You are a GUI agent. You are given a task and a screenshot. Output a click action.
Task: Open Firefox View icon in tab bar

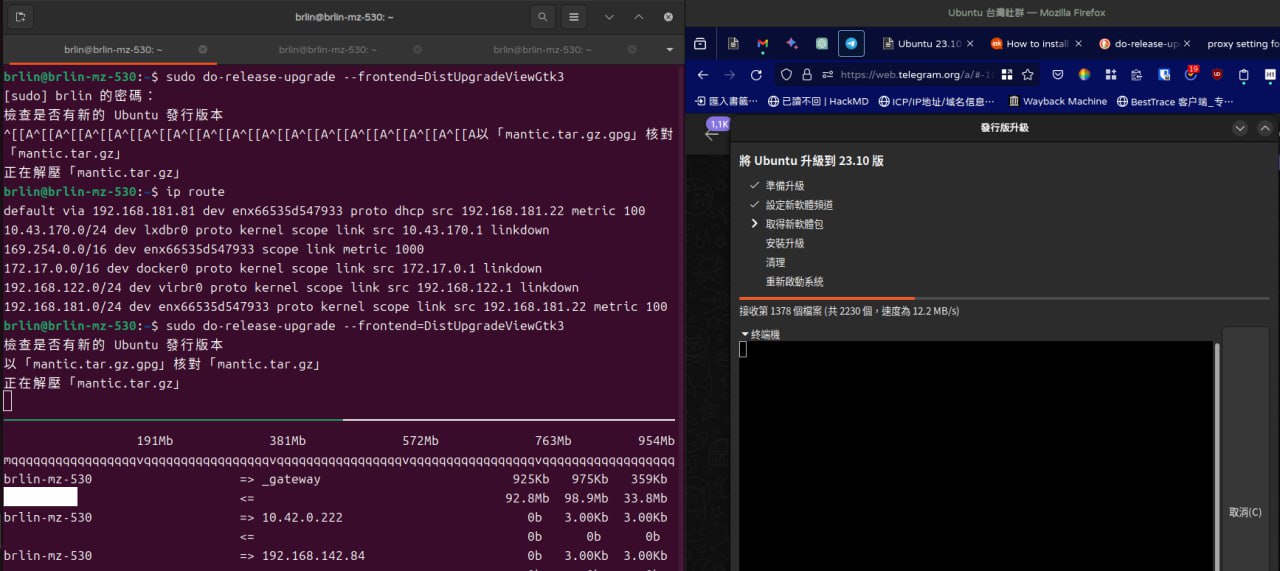tap(701, 44)
